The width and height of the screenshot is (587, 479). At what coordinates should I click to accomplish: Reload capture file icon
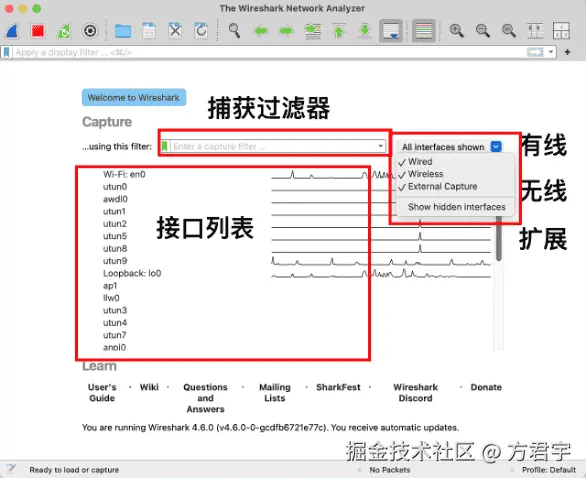pos(201,31)
